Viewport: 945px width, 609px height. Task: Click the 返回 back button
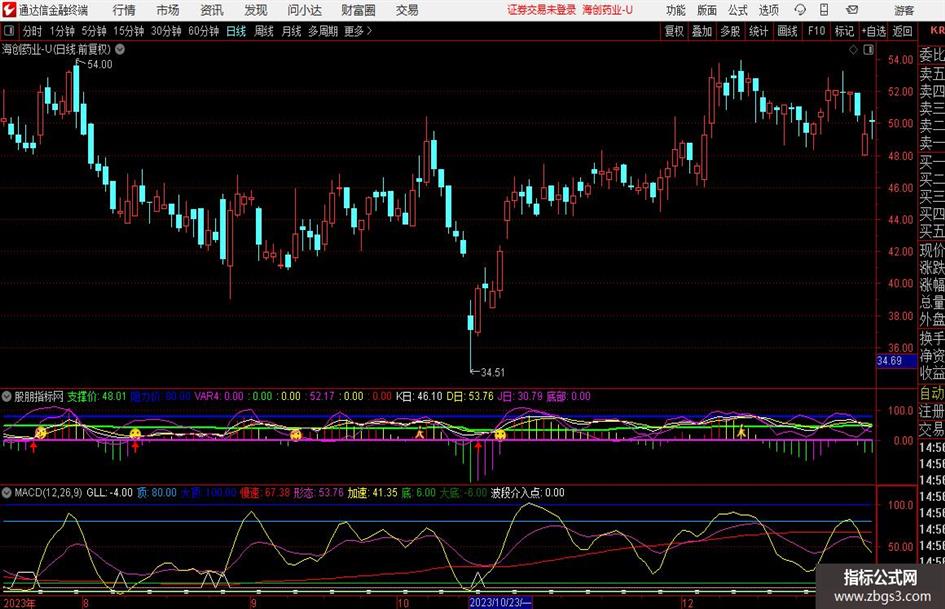[902, 31]
